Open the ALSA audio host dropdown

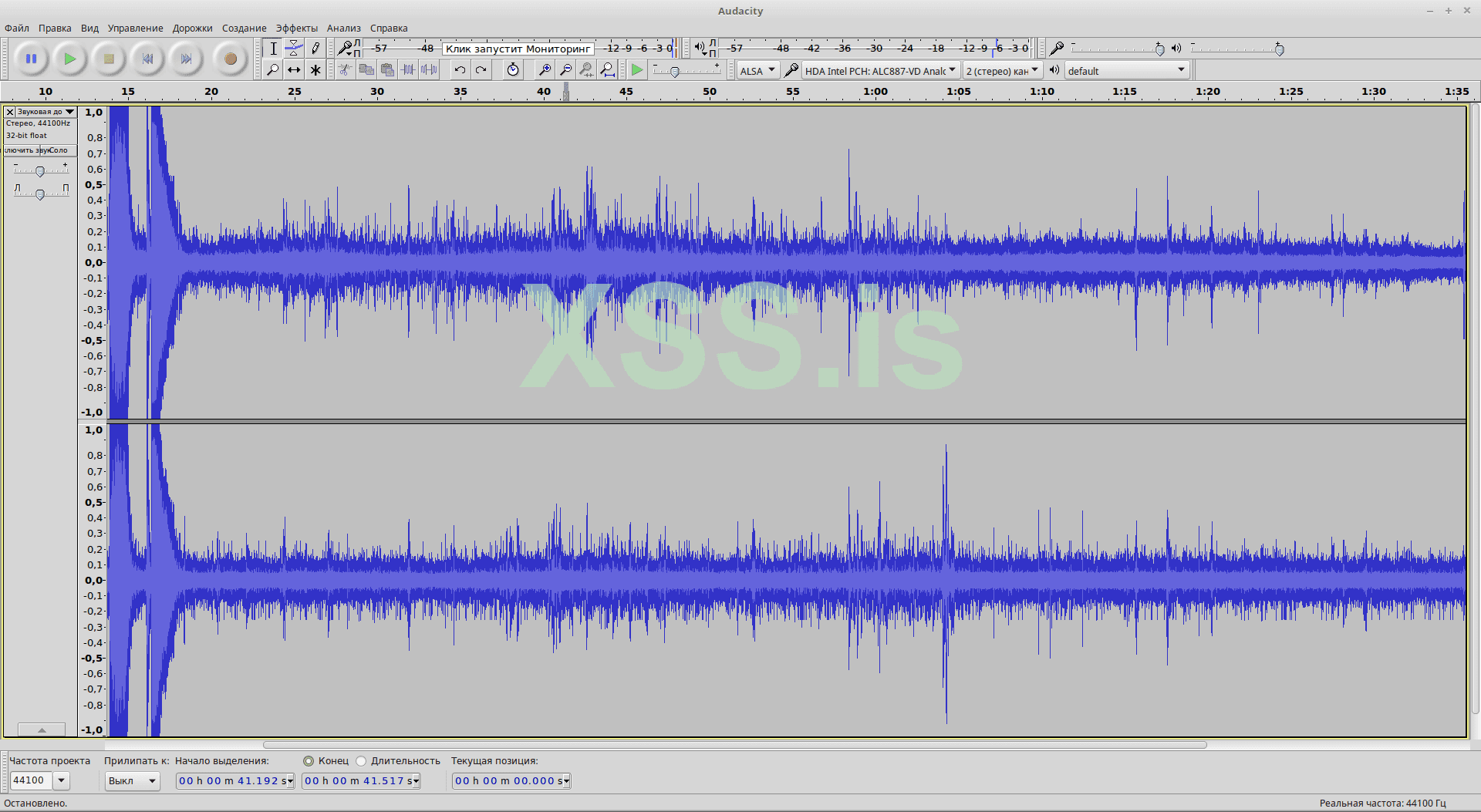(757, 71)
